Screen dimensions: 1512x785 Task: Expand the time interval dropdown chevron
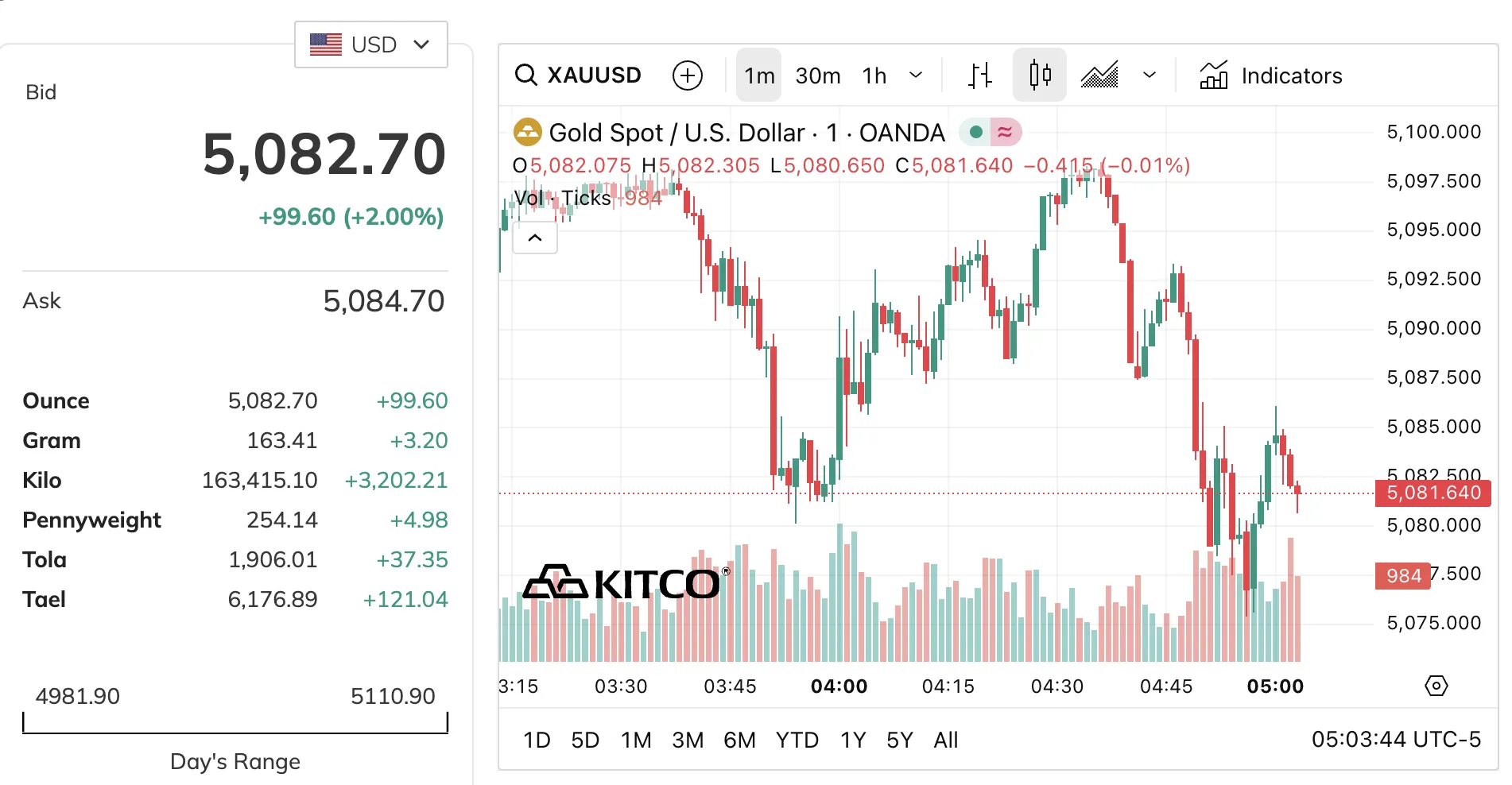[x=916, y=75]
